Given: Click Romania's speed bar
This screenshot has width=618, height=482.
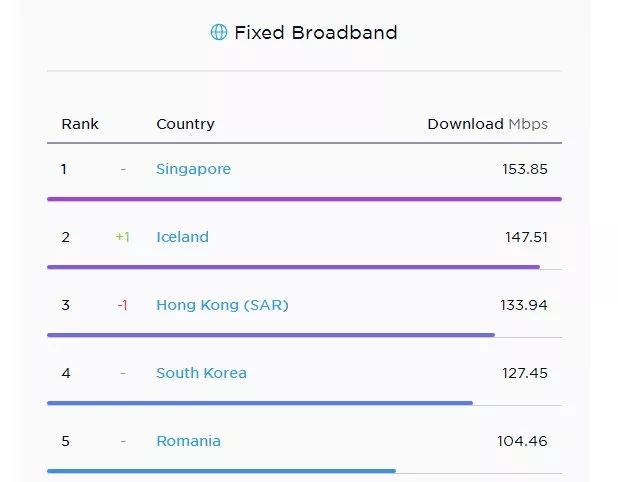Looking at the screenshot, I should point(221,471).
